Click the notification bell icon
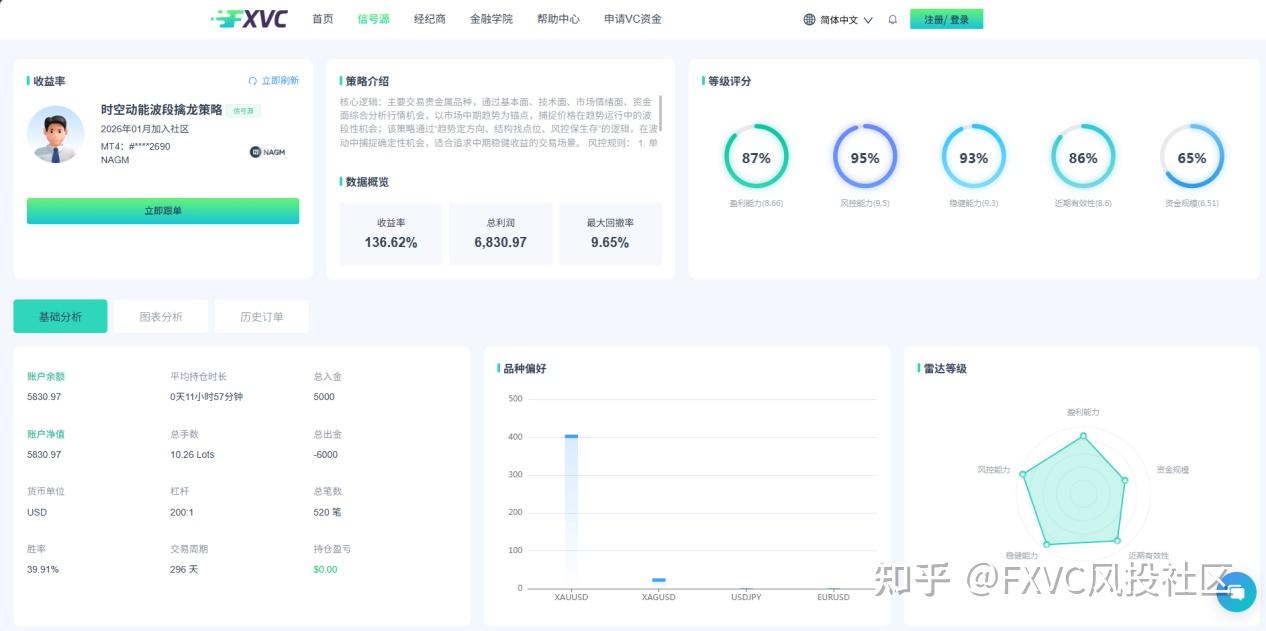The width and height of the screenshot is (1266, 631). tap(891, 18)
